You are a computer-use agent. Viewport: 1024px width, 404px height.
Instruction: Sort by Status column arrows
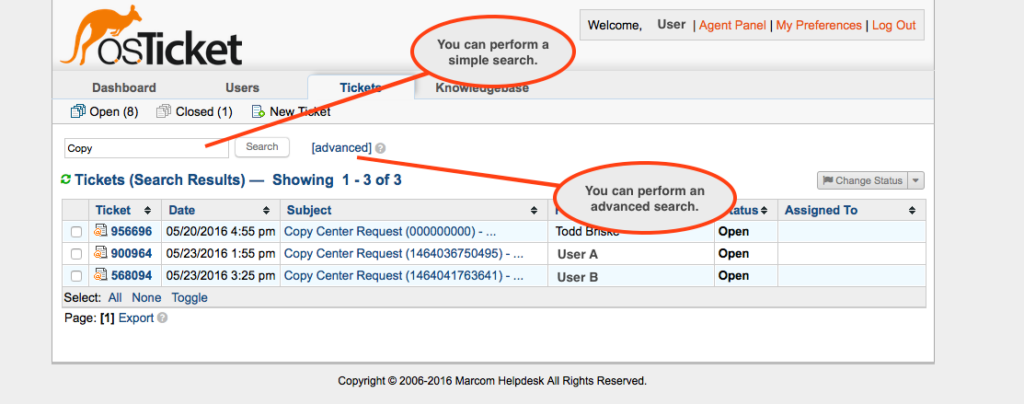764,211
